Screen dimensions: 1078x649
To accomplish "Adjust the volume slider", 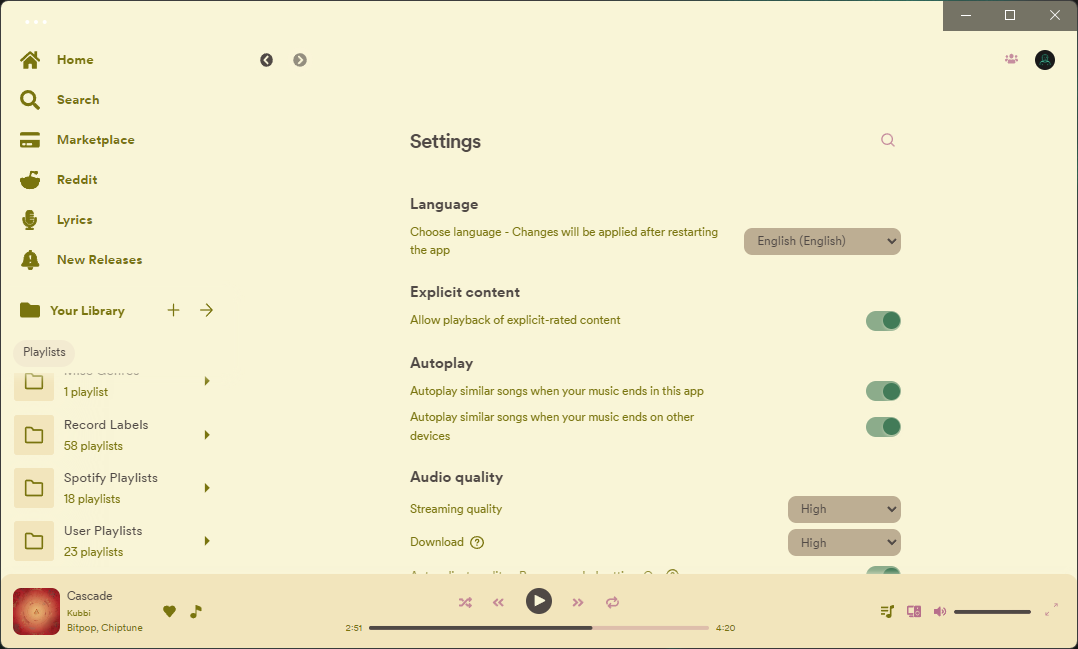I will tap(992, 611).
